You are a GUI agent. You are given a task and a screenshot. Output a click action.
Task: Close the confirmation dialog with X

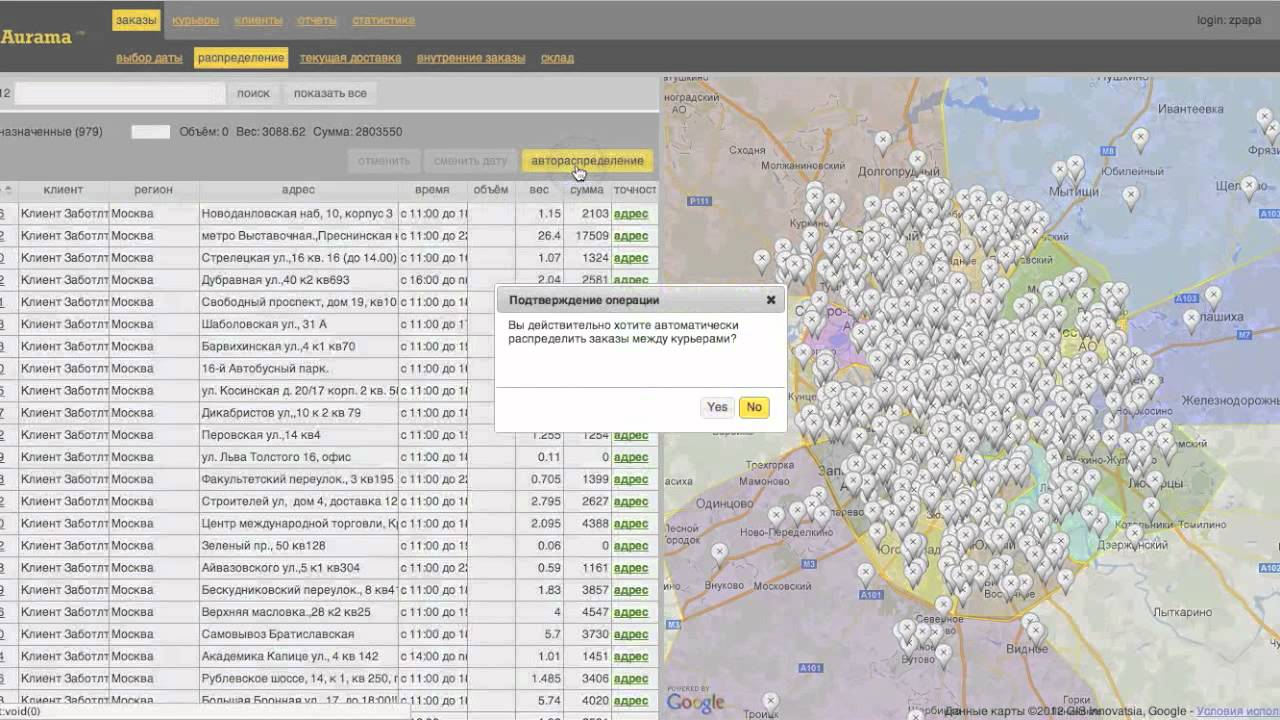(x=771, y=300)
